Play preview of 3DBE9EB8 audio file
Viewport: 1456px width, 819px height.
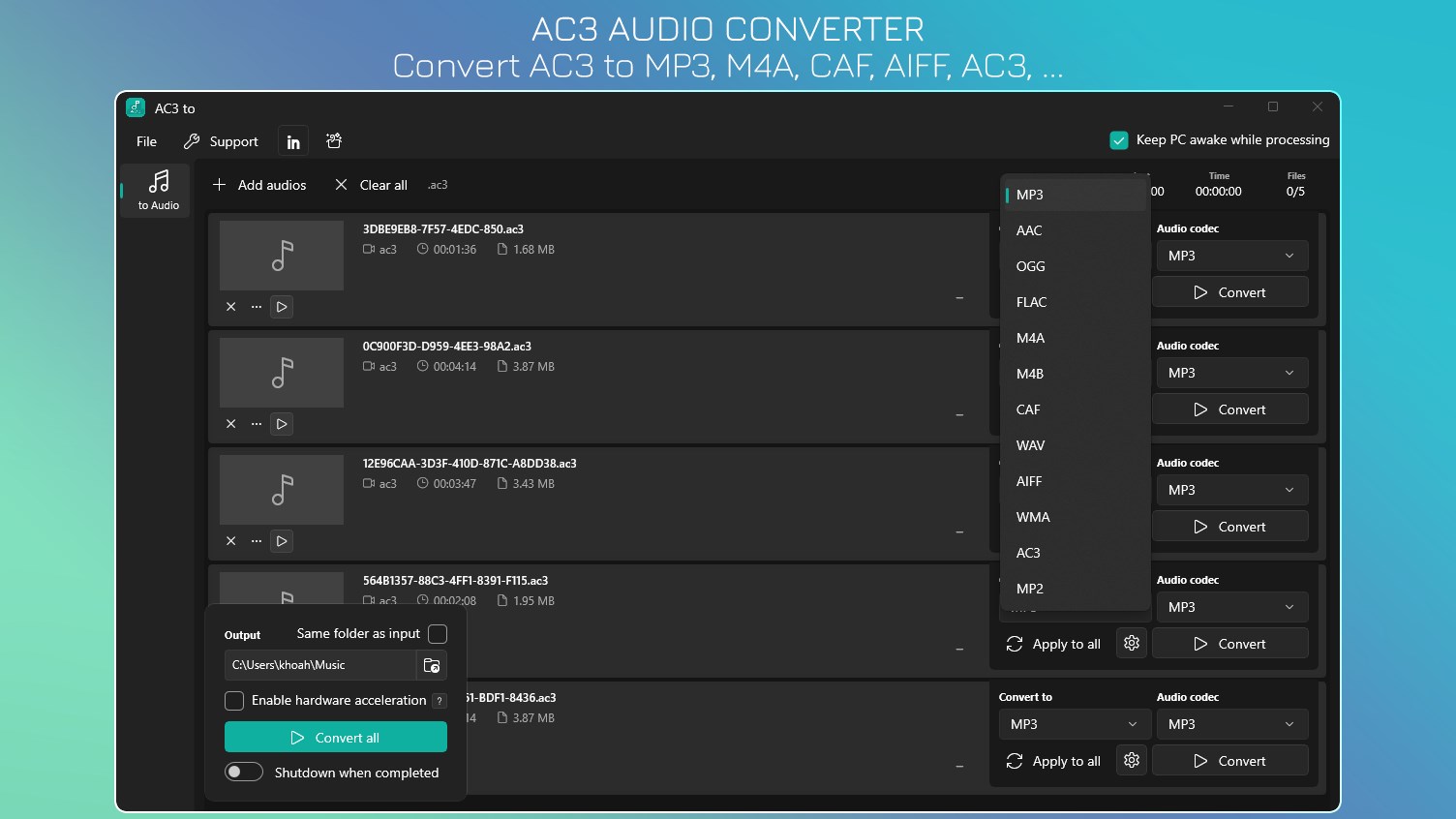click(x=282, y=307)
